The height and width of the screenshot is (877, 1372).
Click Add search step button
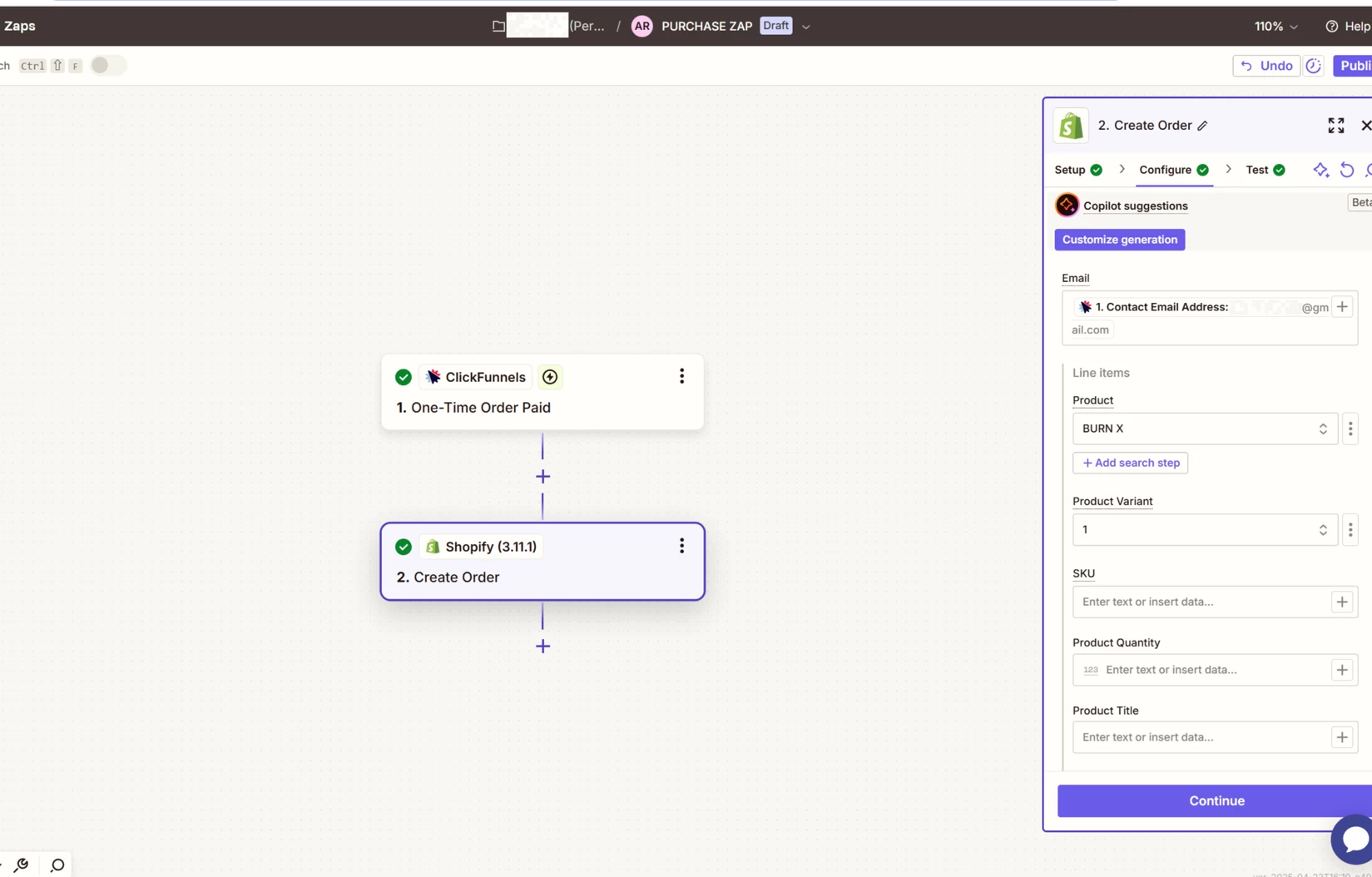coord(1130,463)
